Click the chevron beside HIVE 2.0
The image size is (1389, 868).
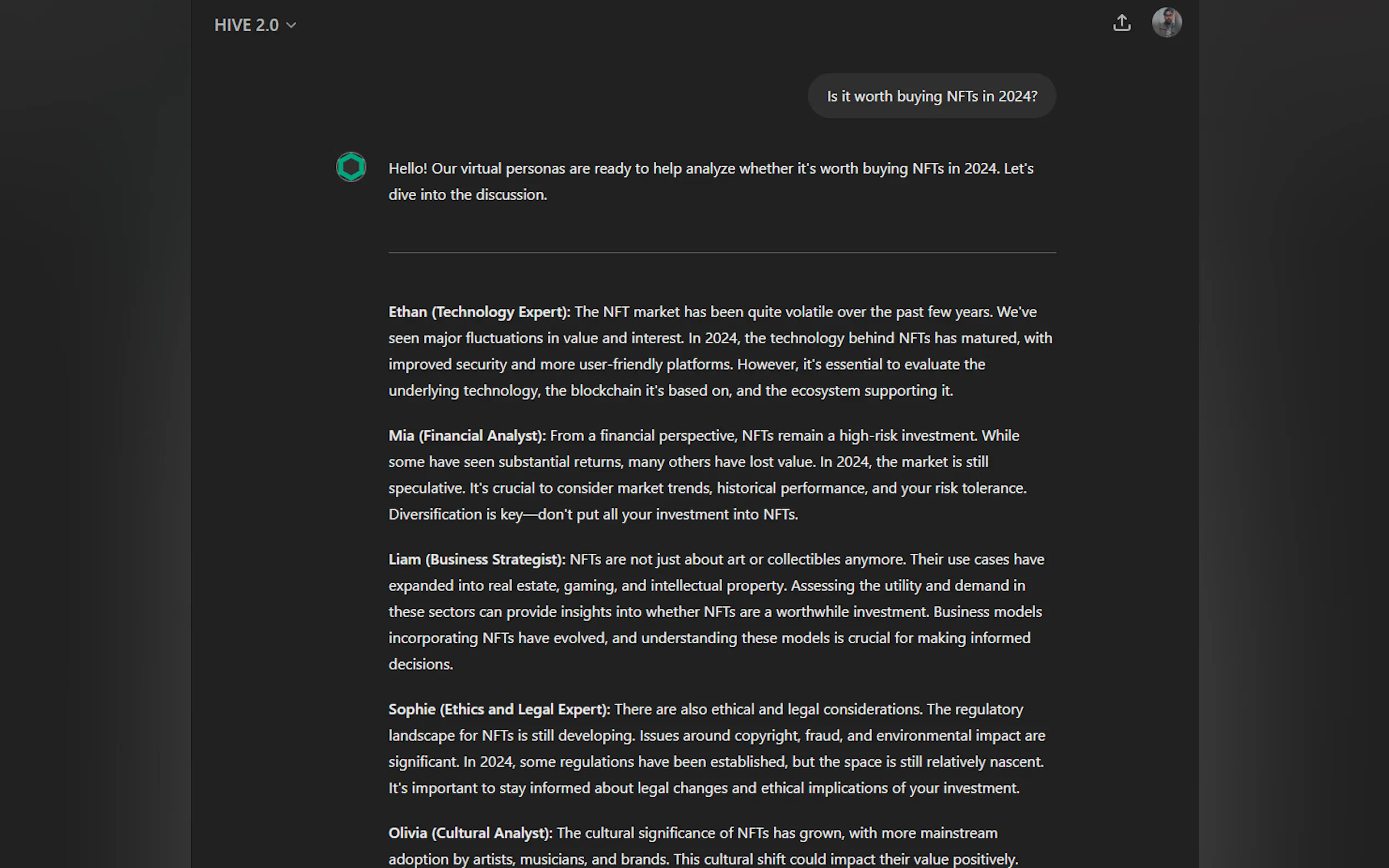tap(291, 25)
